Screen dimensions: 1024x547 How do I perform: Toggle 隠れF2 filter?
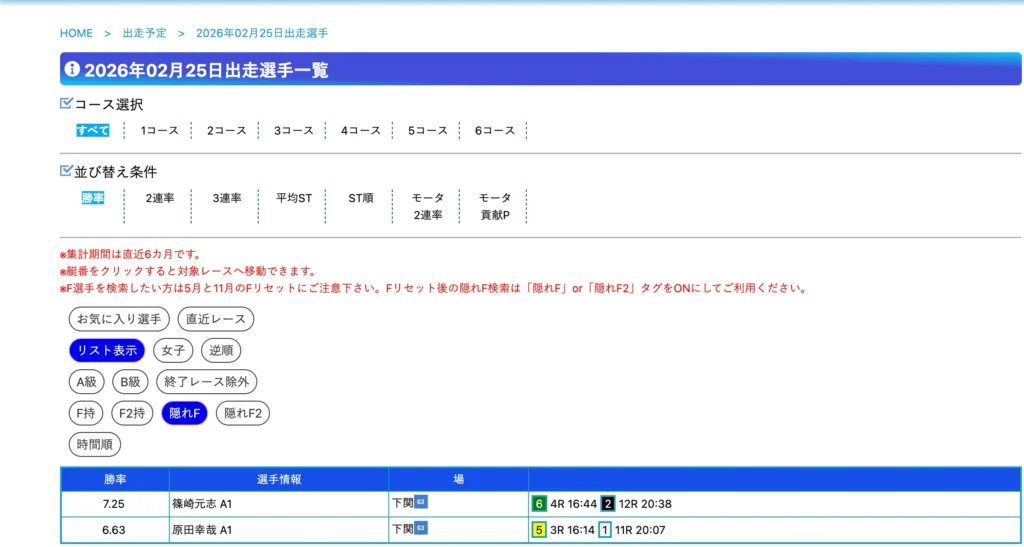tap(243, 413)
